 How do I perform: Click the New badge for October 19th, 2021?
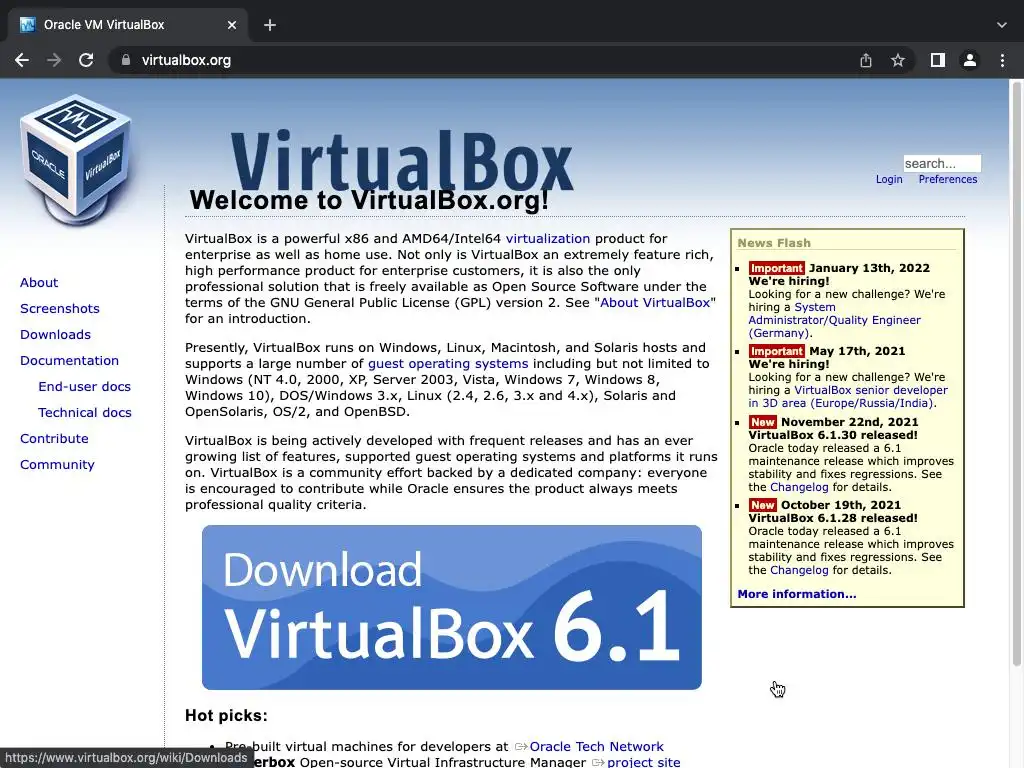pos(762,505)
